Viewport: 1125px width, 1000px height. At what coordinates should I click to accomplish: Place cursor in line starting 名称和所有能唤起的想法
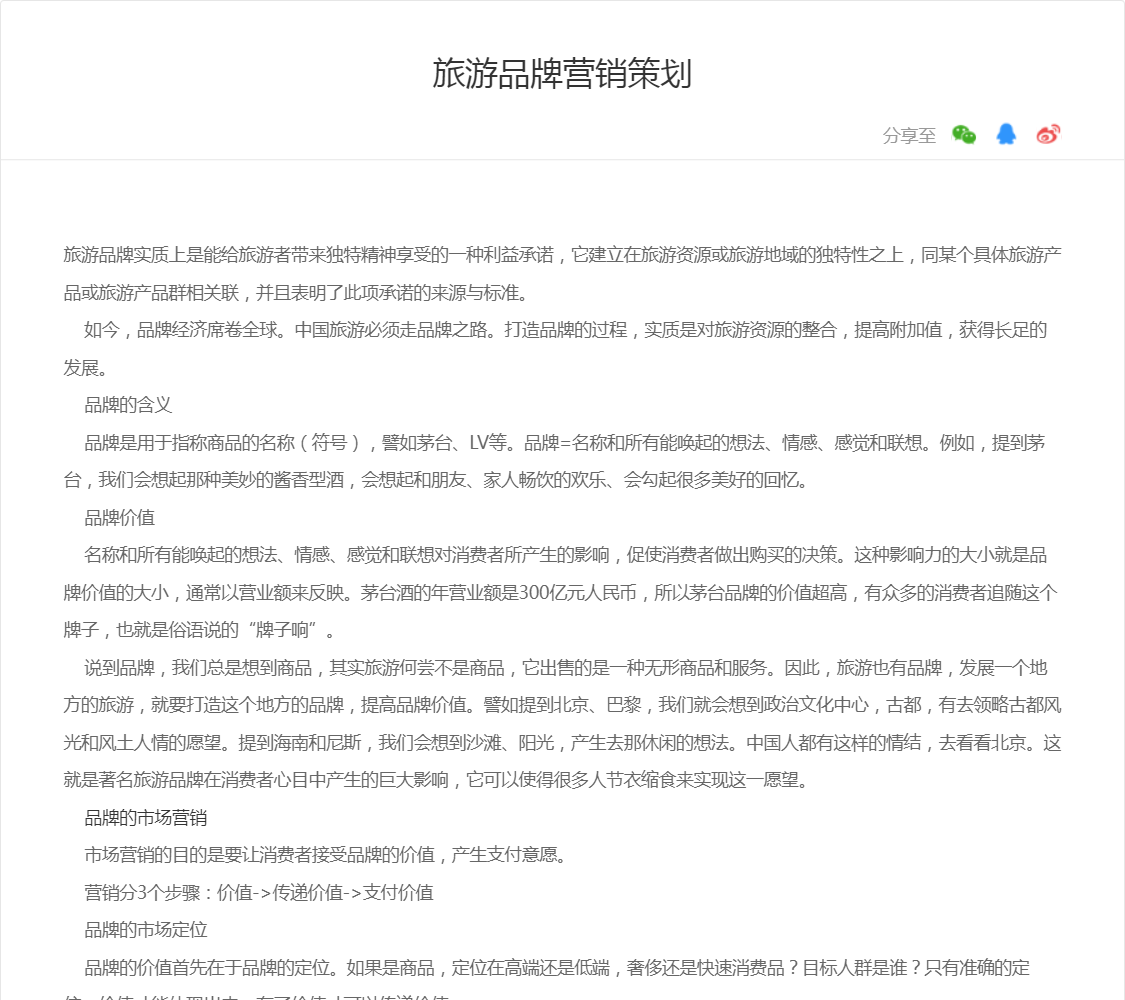tap(300, 555)
